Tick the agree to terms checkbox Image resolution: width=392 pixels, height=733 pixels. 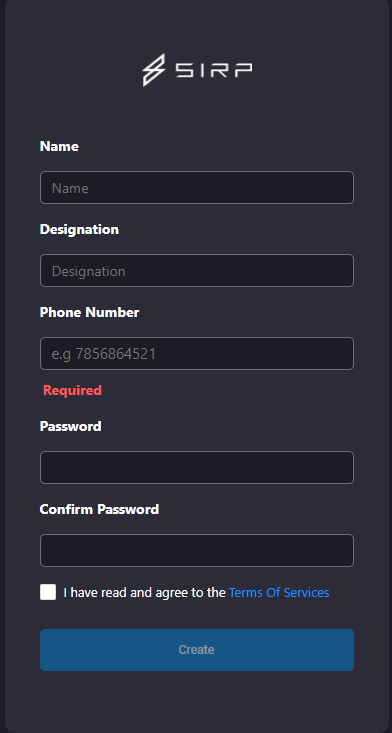point(48,592)
